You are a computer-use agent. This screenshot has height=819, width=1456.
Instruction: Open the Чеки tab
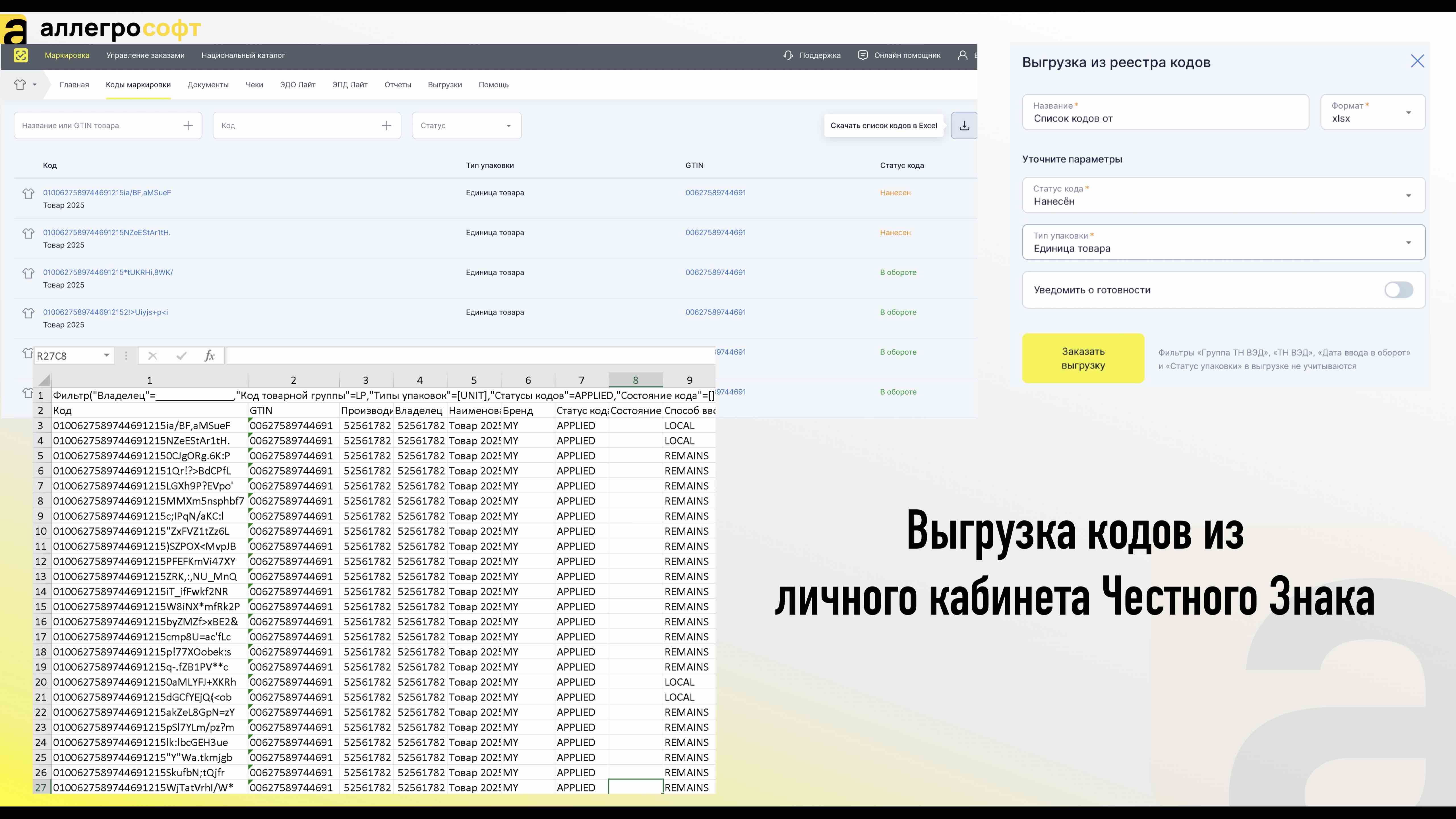[x=254, y=85]
